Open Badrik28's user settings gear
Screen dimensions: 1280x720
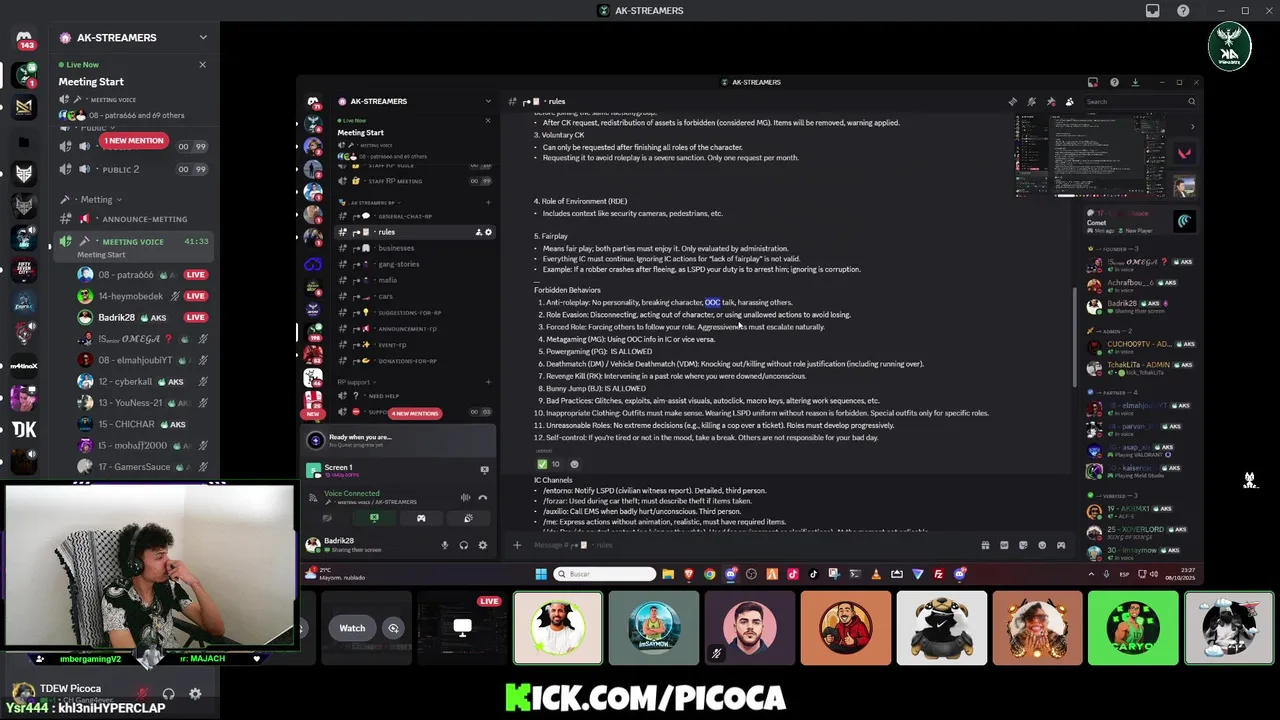pyautogui.click(x=482, y=545)
